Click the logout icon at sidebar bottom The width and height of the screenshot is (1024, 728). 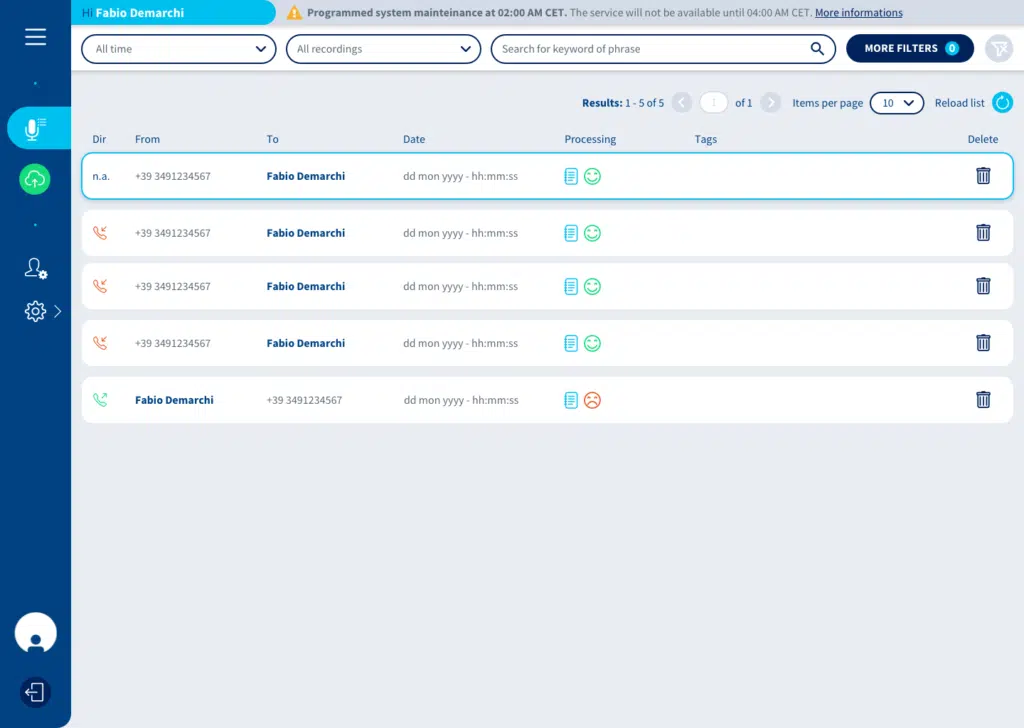click(35, 692)
